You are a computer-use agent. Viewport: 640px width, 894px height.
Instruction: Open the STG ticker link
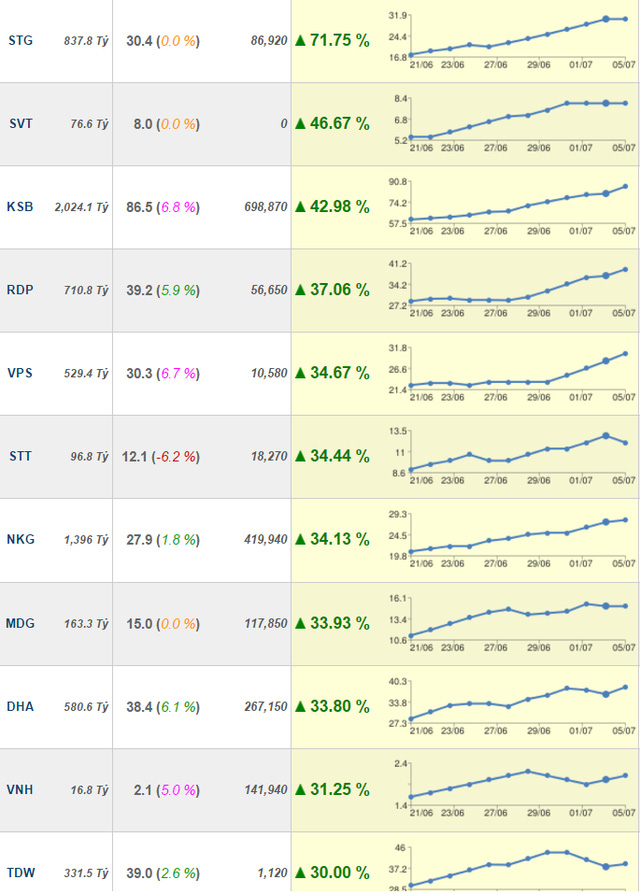[19, 41]
